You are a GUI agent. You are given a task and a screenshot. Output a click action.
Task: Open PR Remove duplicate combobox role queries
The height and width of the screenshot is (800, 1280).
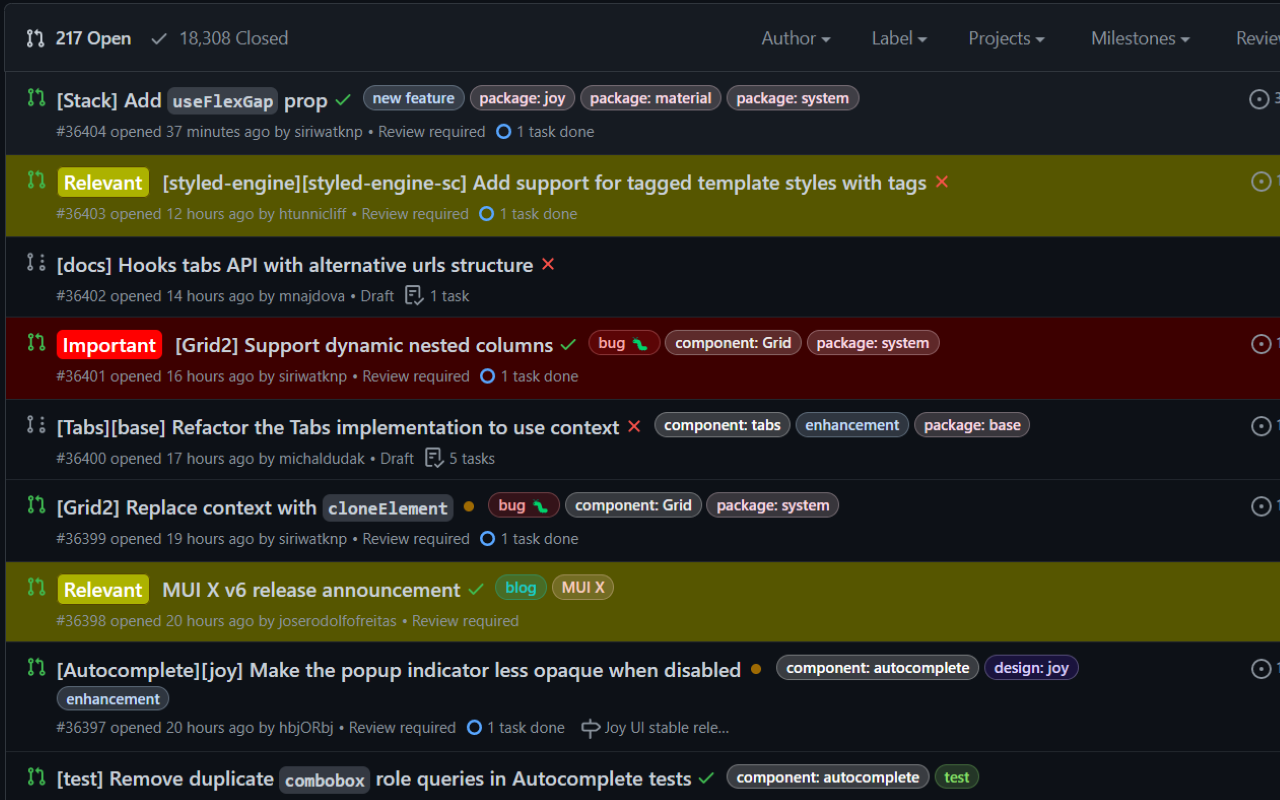[x=374, y=778]
